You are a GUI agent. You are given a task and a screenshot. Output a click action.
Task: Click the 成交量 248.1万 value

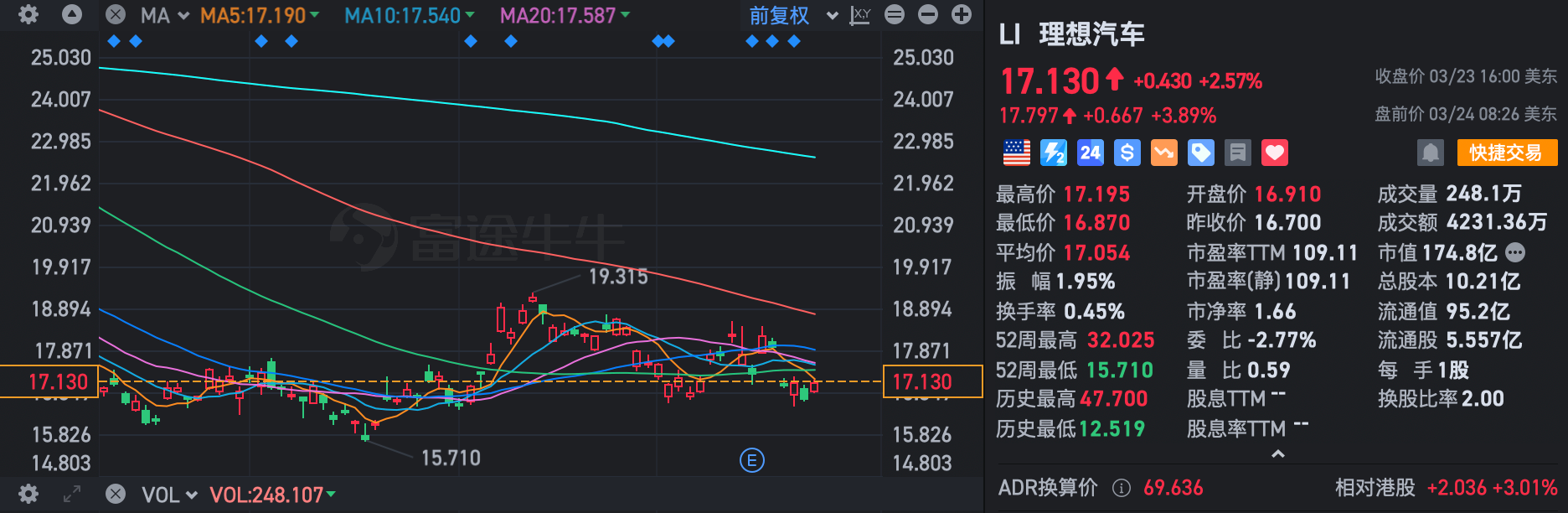pyautogui.click(x=1484, y=194)
